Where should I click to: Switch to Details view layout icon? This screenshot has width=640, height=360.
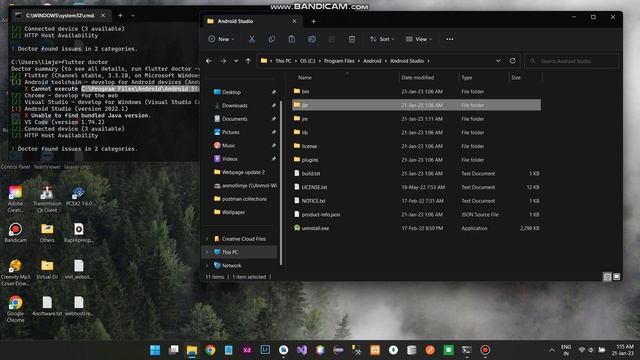coord(607,277)
